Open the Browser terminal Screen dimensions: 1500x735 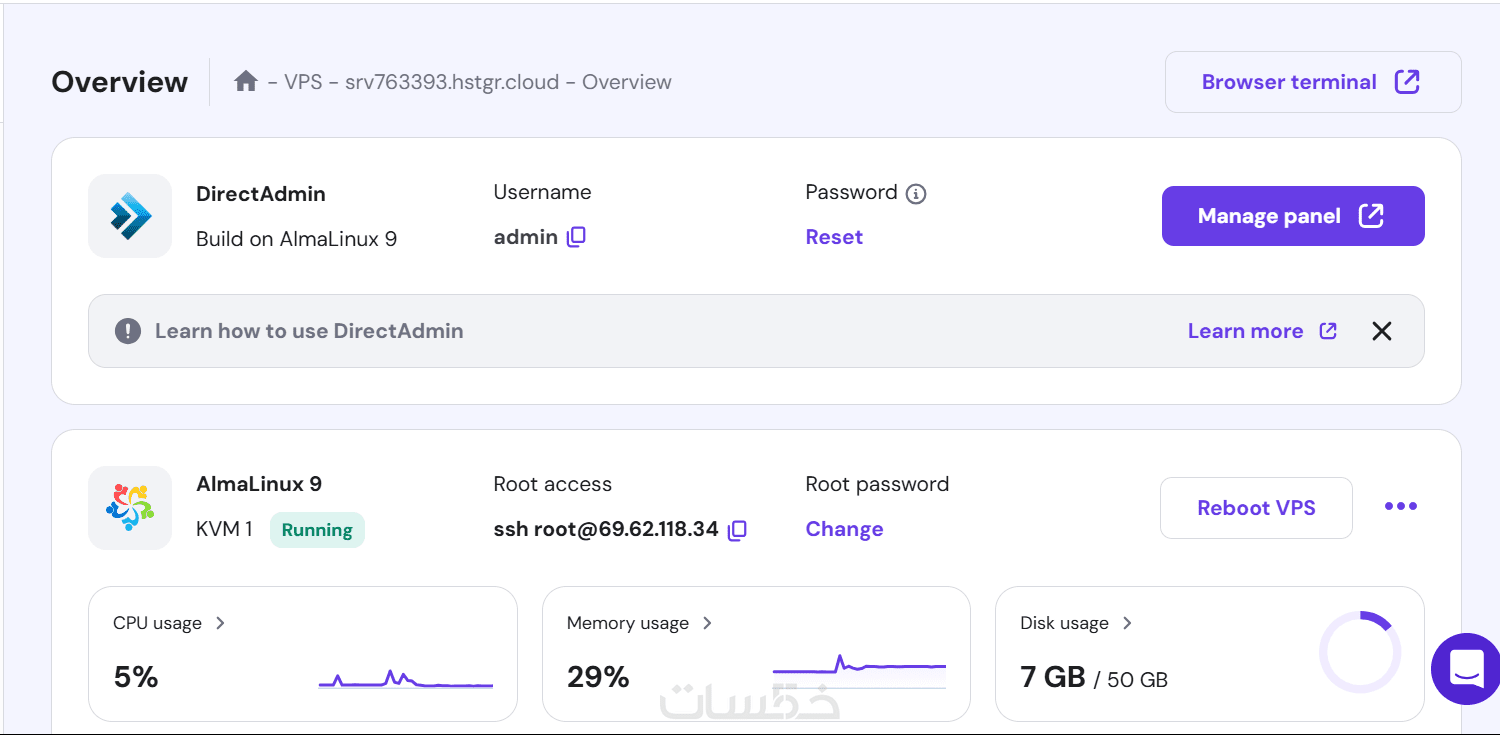point(1313,82)
